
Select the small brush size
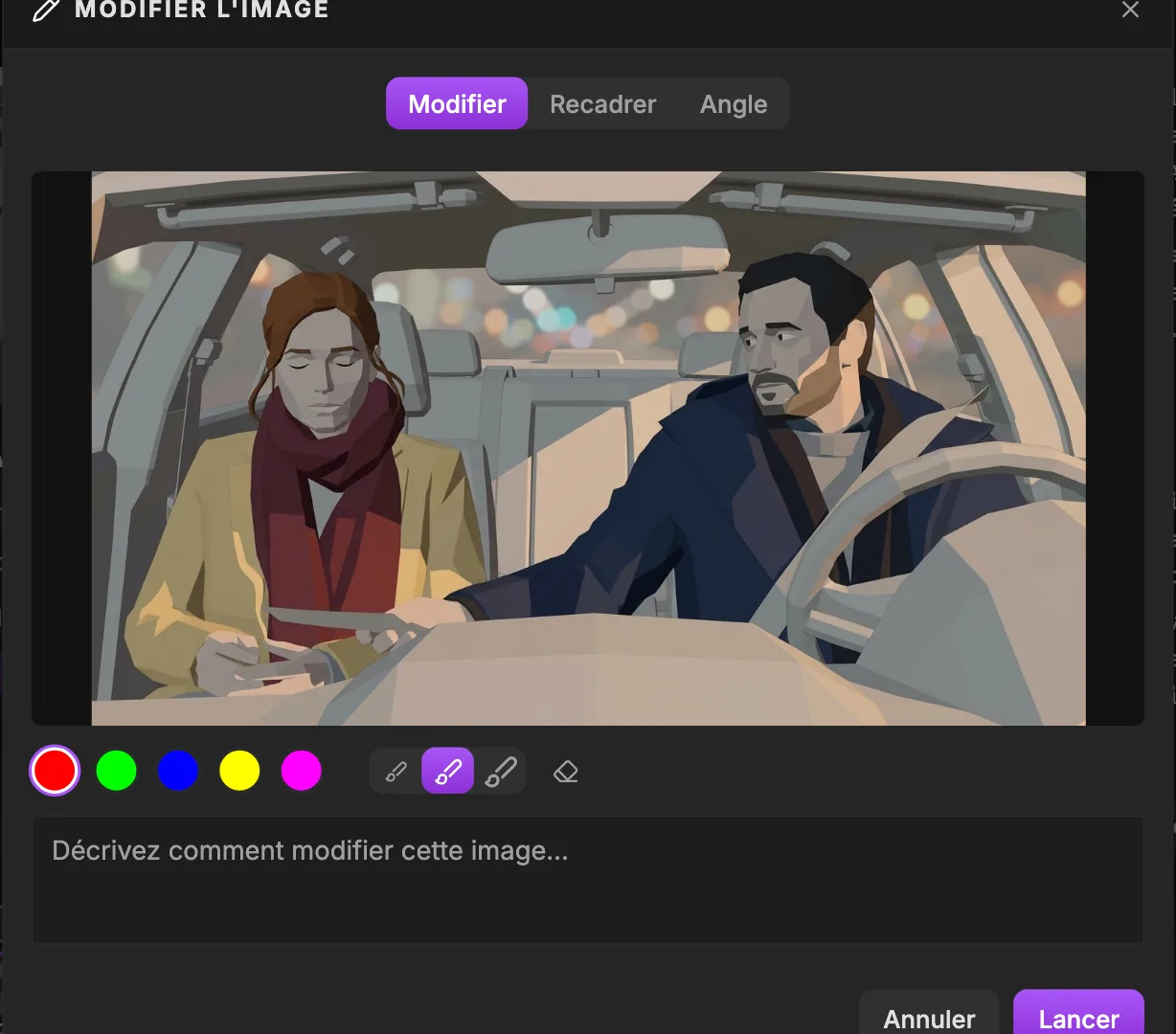tap(396, 772)
